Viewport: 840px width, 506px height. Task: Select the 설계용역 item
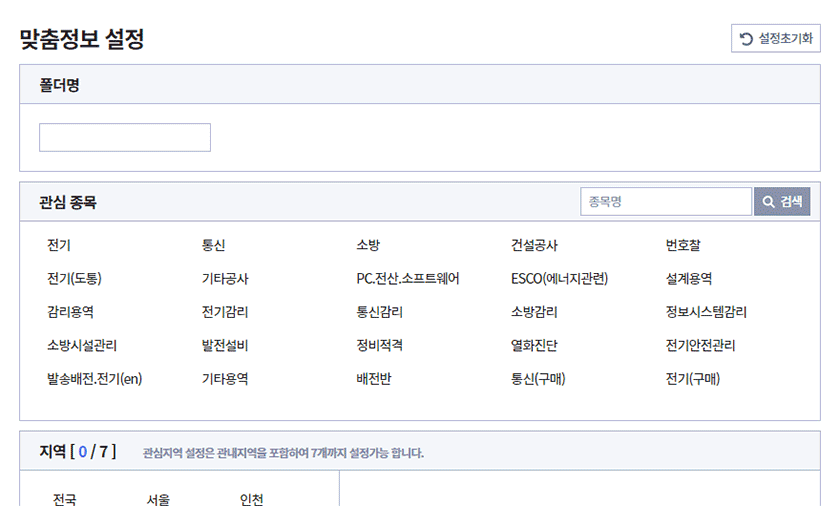pos(688,278)
